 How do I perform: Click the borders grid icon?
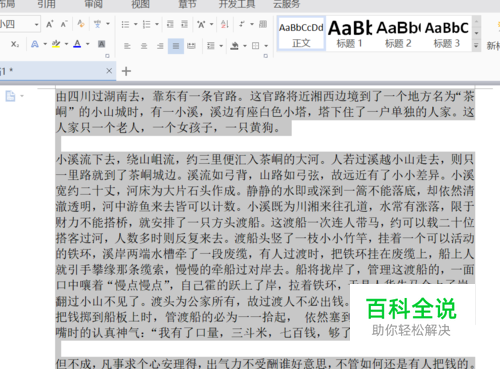(x=256, y=46)
